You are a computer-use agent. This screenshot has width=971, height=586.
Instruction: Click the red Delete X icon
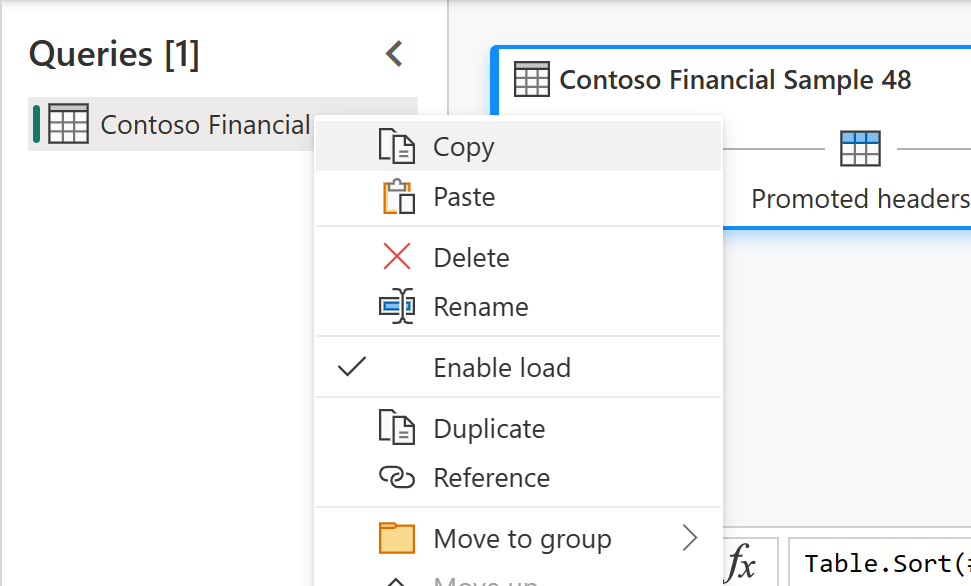point(397,257)
